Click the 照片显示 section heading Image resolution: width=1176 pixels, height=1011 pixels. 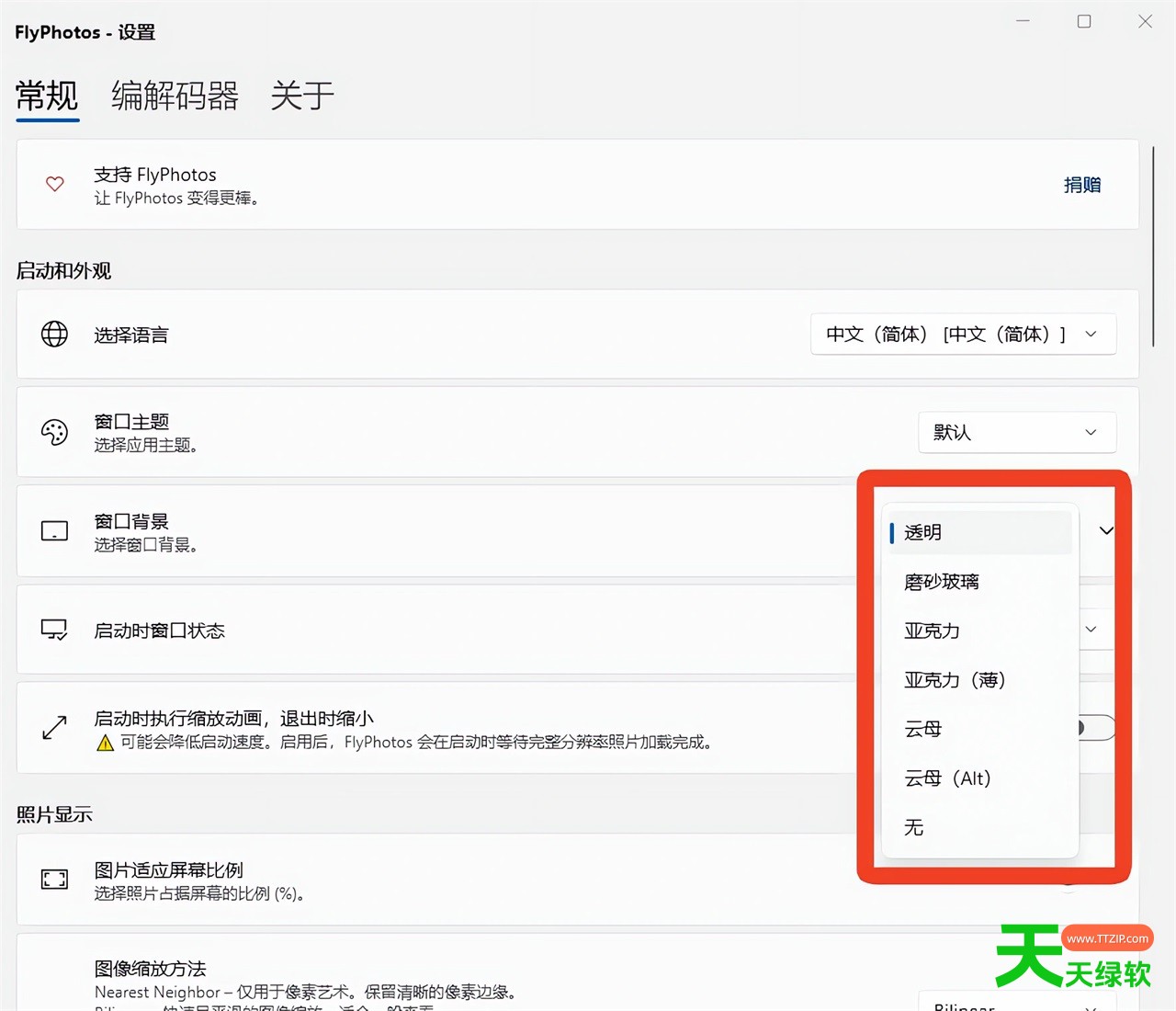54,814
